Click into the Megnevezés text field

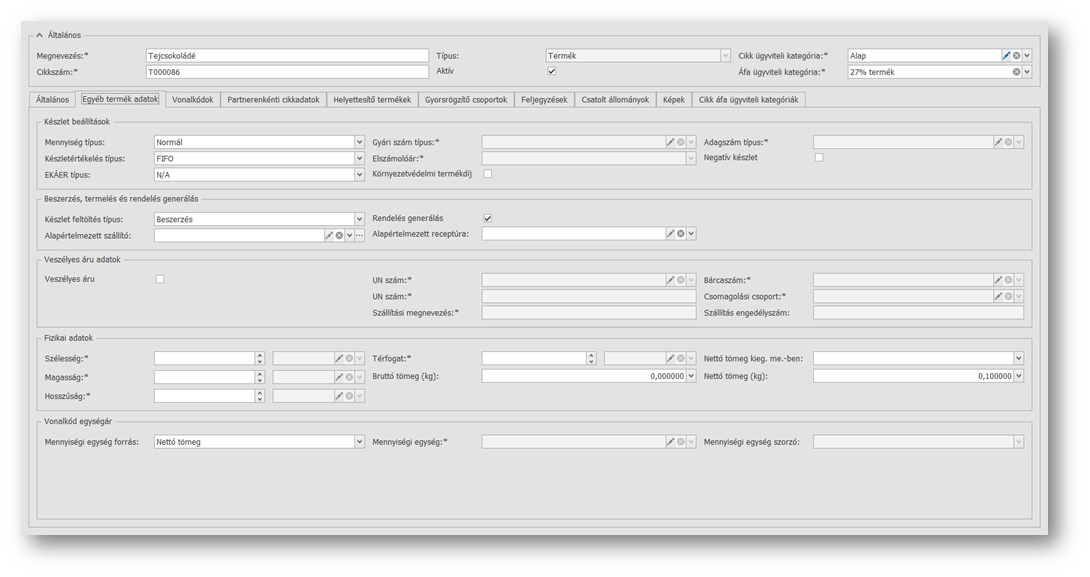287,56
